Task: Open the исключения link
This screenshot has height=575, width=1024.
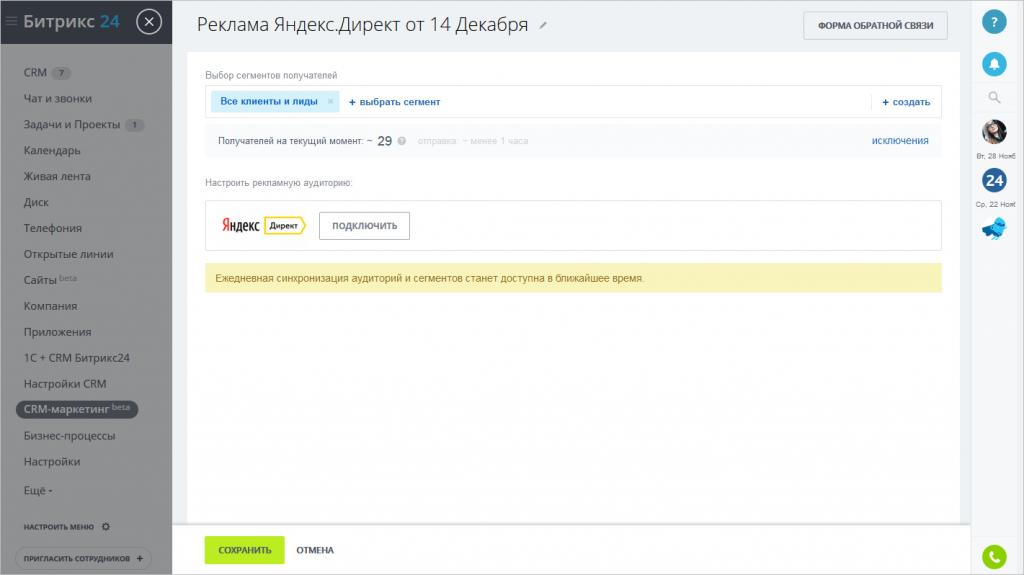Action: (x=900, y=140)
